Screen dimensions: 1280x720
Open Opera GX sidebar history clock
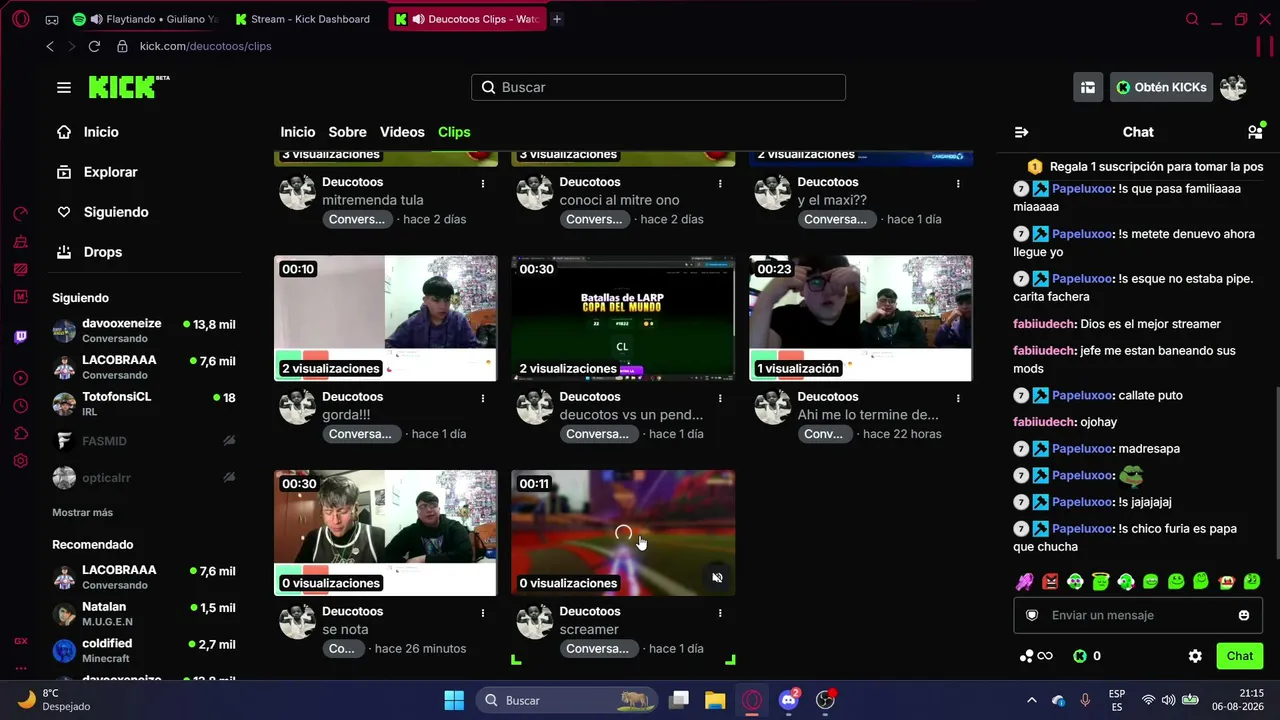pyautogui.click(x=21, y=406)
